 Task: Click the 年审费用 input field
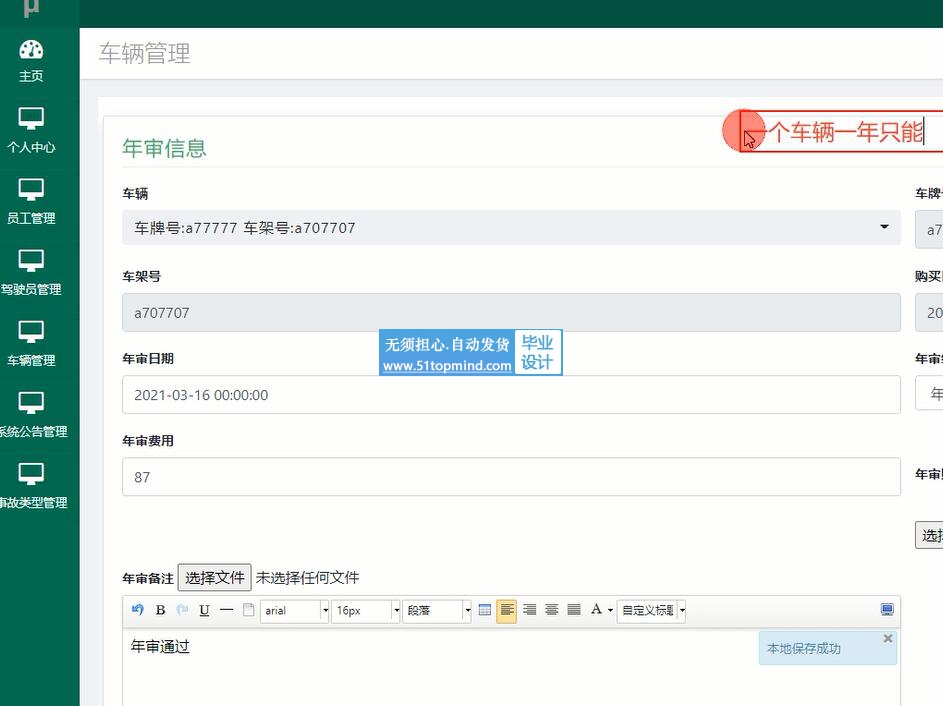(x=511, y=477)
